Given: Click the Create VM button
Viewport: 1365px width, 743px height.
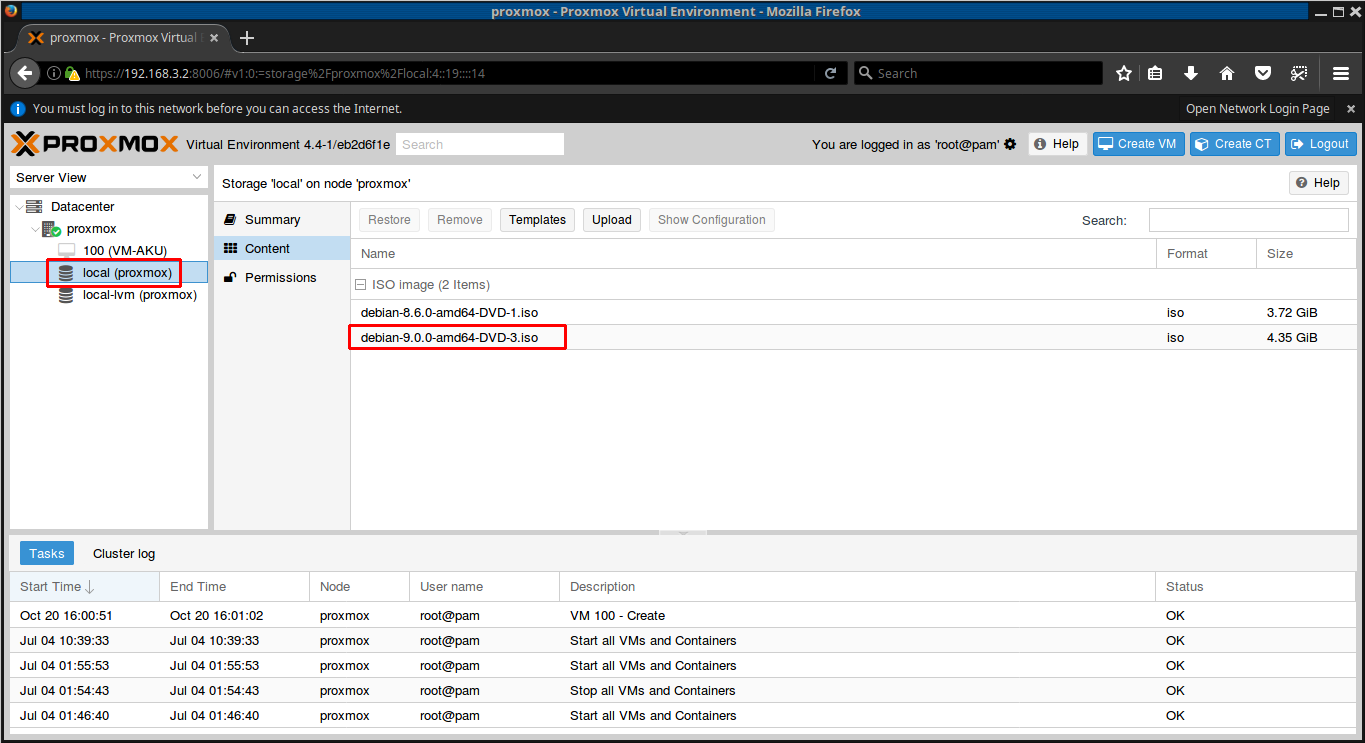Looking at the screenshot, I should pos(1138,144).
